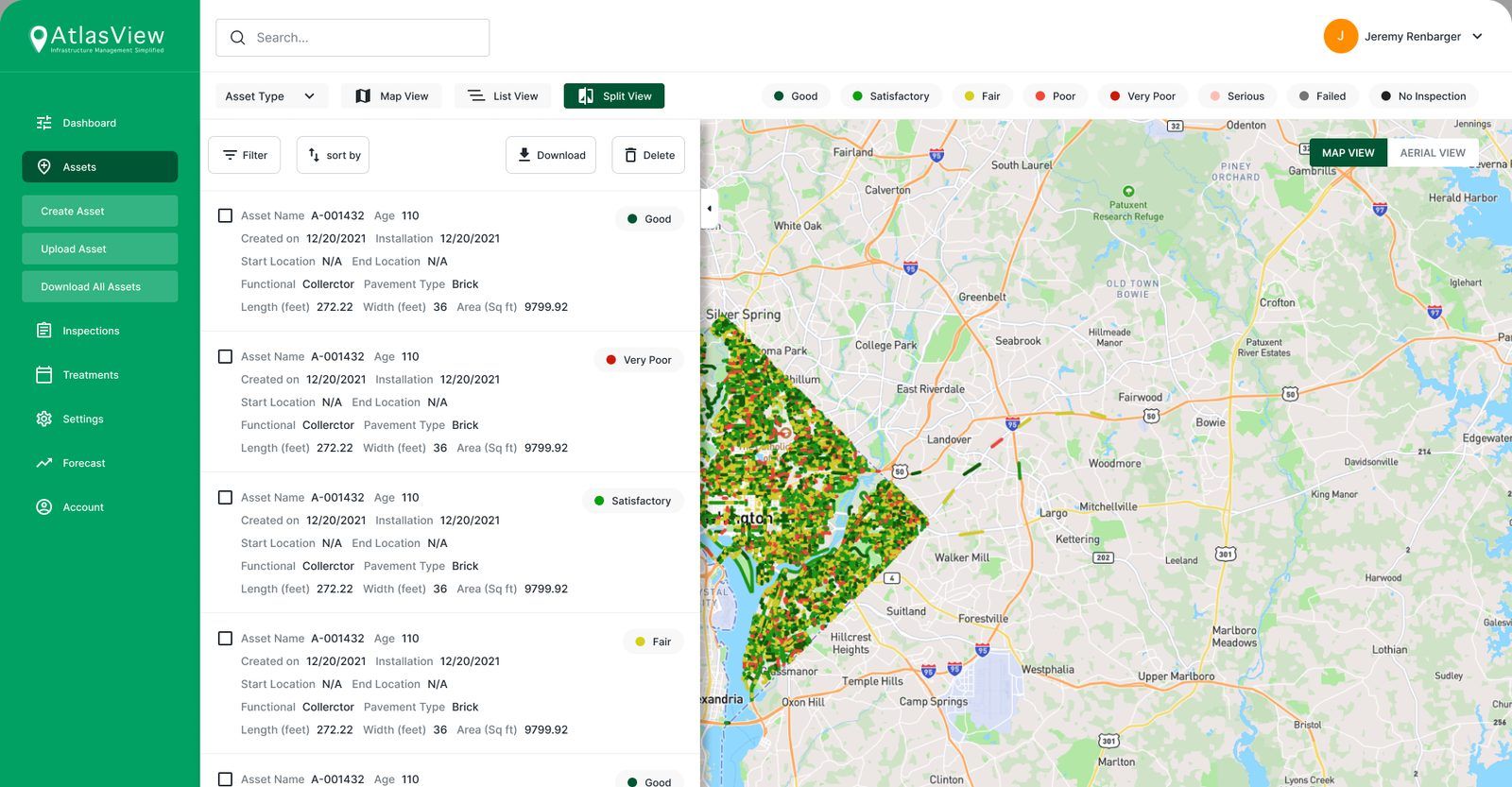Focus the Search input field
The width and height of the screenshot is (1512, 787).
pyautogui.click(x=352, y=38)
